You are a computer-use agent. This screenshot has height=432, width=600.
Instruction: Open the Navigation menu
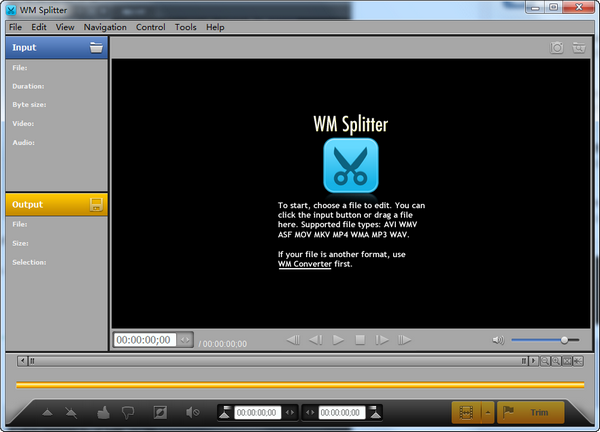[105, 27]
